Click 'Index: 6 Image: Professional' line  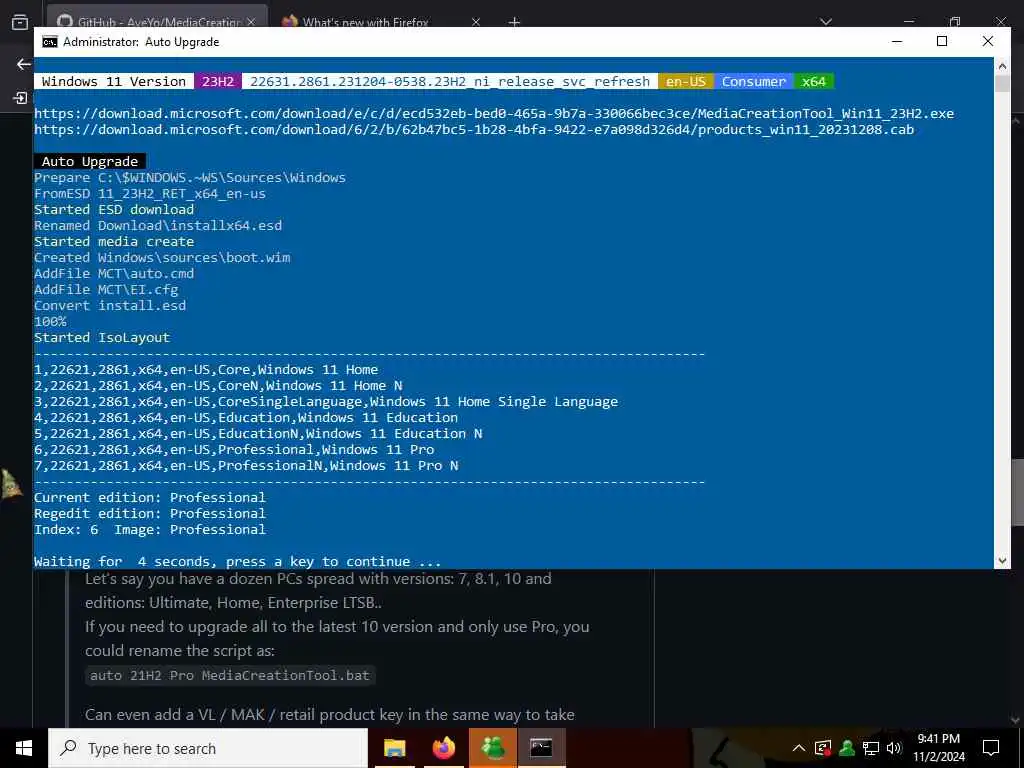pos(150,530)
